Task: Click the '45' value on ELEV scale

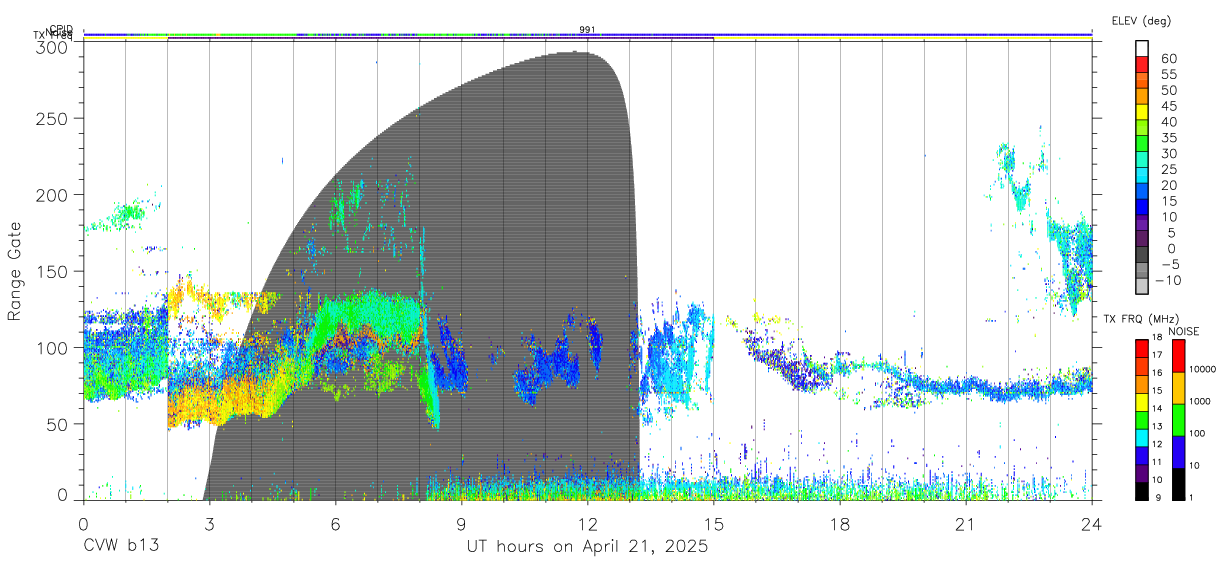Action: [x=1168, y=105]
